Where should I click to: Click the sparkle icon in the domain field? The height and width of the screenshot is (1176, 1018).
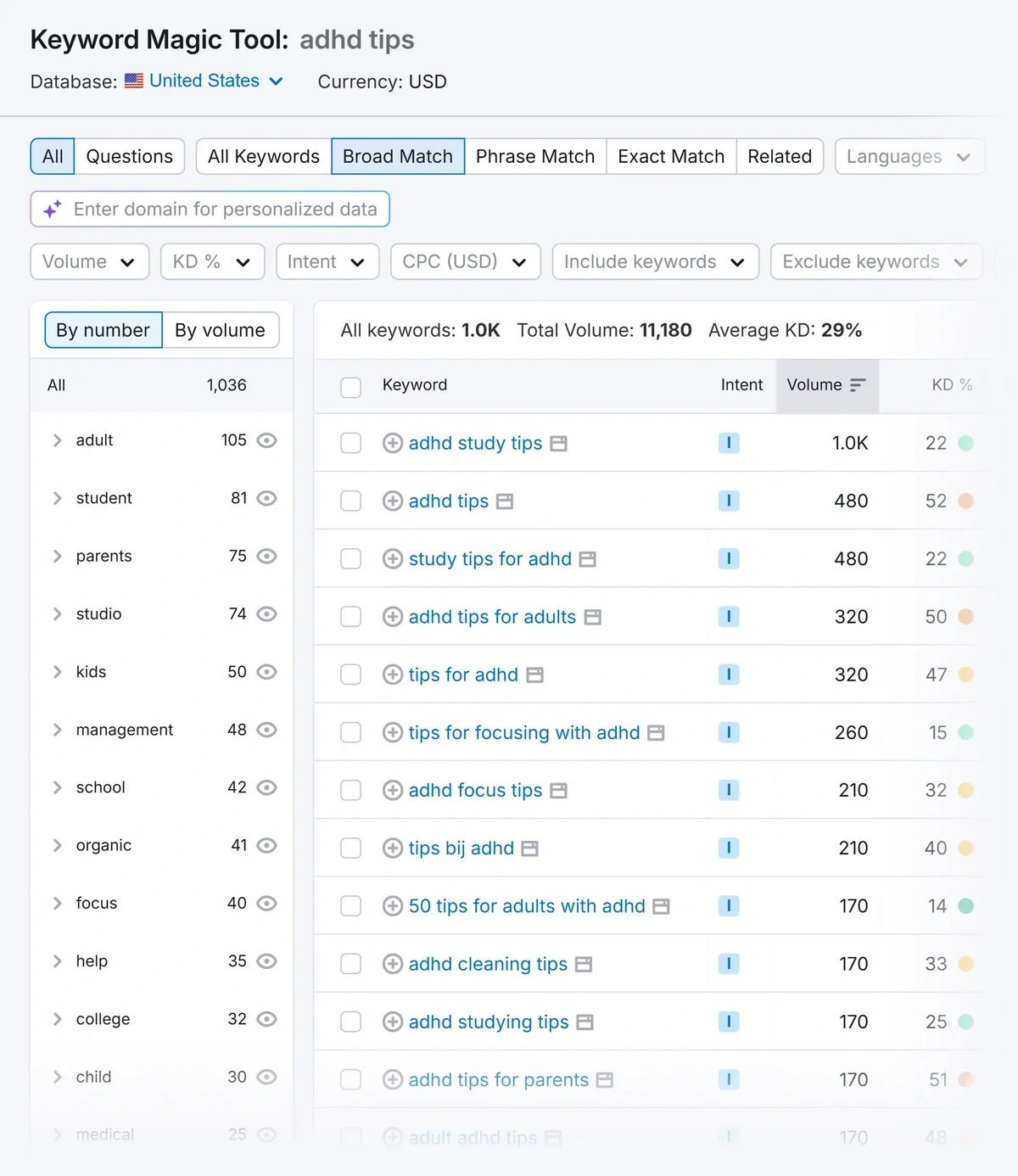coord(52,209)
